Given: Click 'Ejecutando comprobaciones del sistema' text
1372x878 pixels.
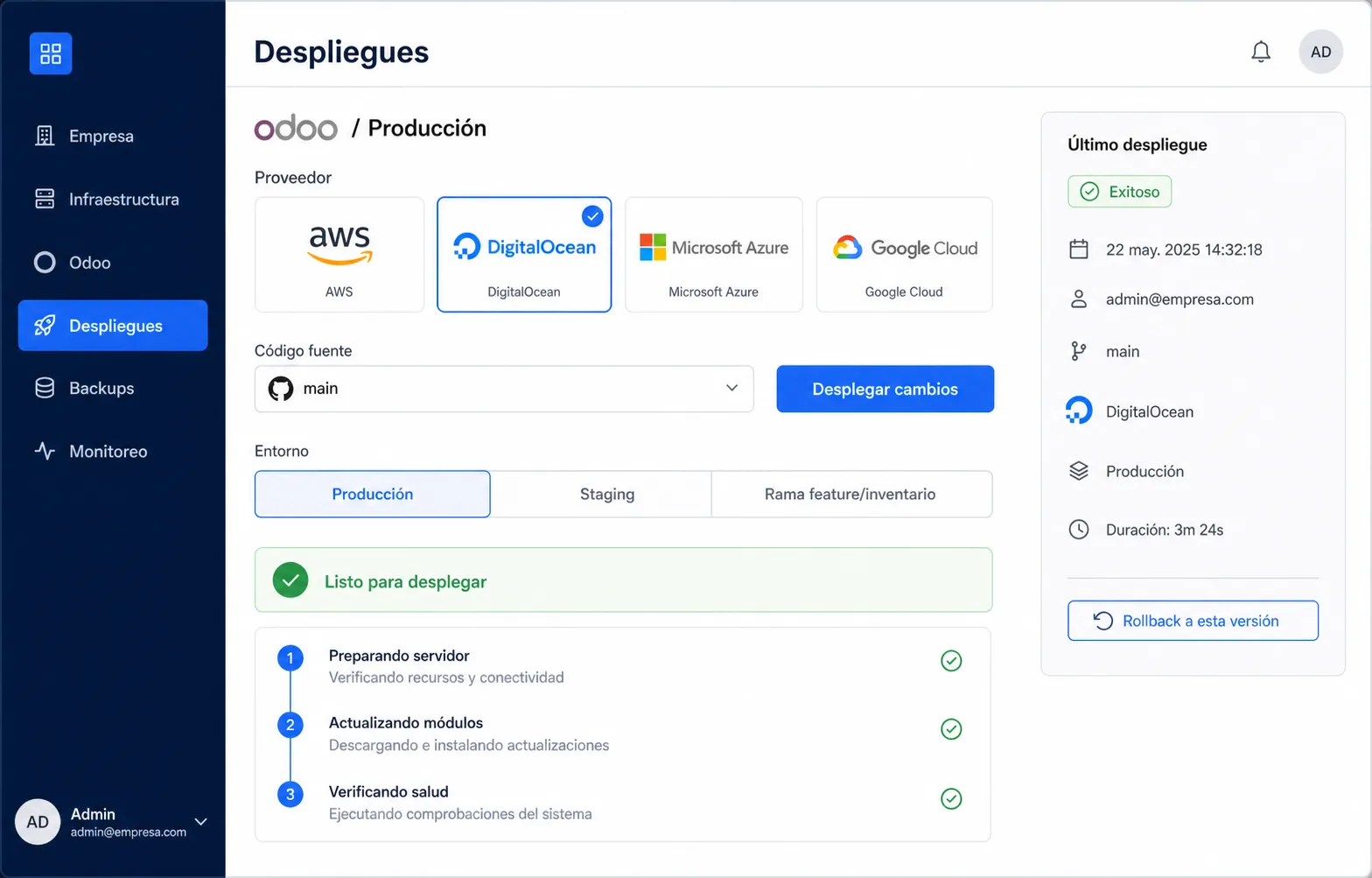Looking at the screenshot, I should pyautogui.click(x=460, y=814).
